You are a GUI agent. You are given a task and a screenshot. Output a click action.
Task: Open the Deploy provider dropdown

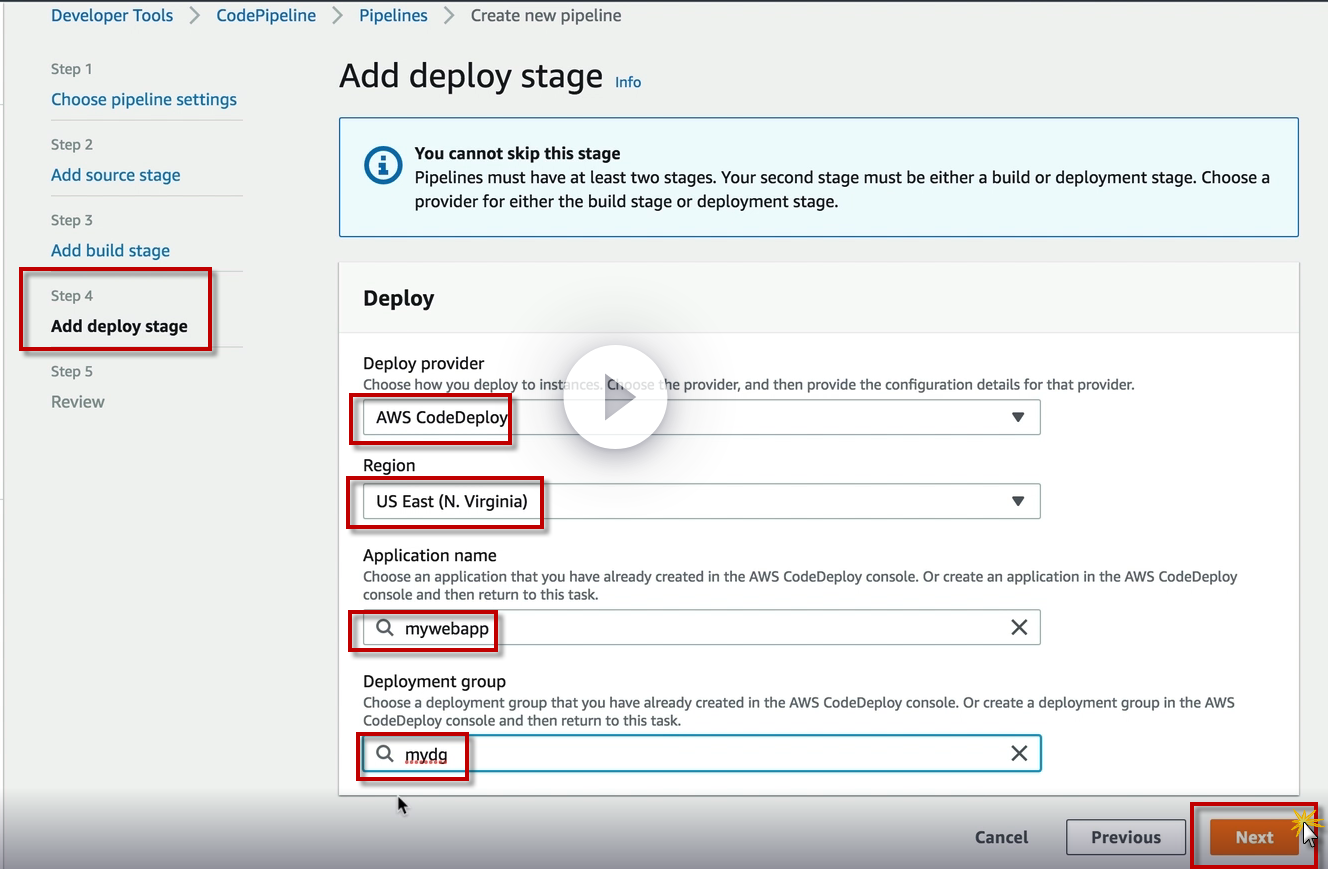tap(701, 417)
